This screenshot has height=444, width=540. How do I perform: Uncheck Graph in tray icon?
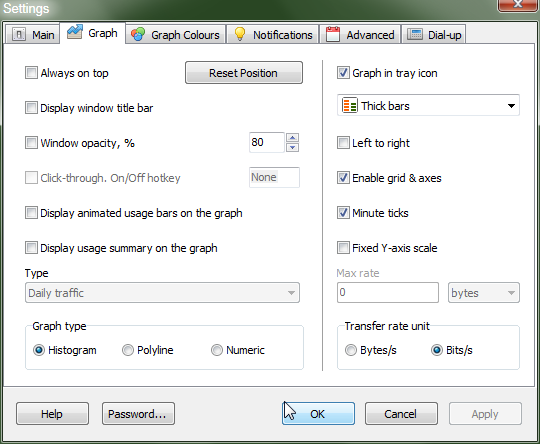click(x=343, y=73)
